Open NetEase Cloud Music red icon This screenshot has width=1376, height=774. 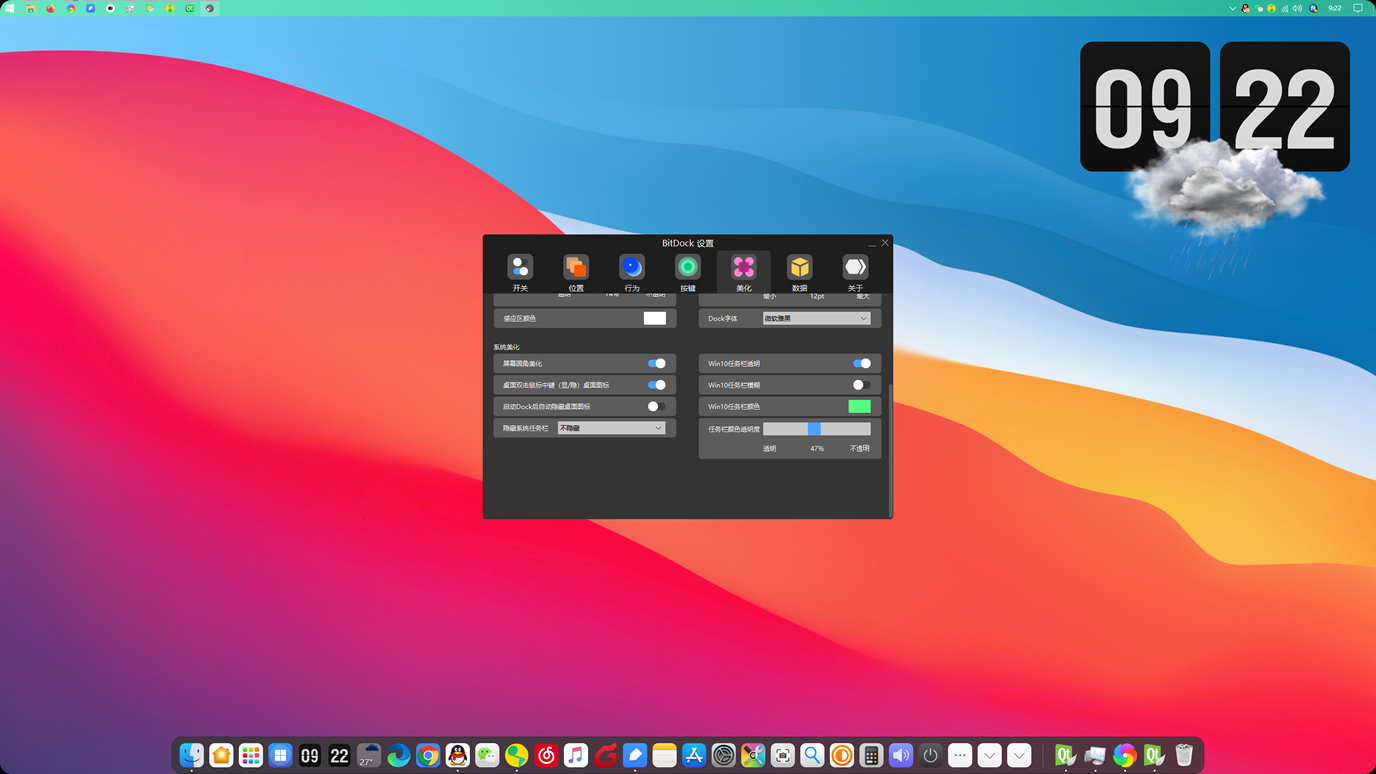(x=546, y=755)
